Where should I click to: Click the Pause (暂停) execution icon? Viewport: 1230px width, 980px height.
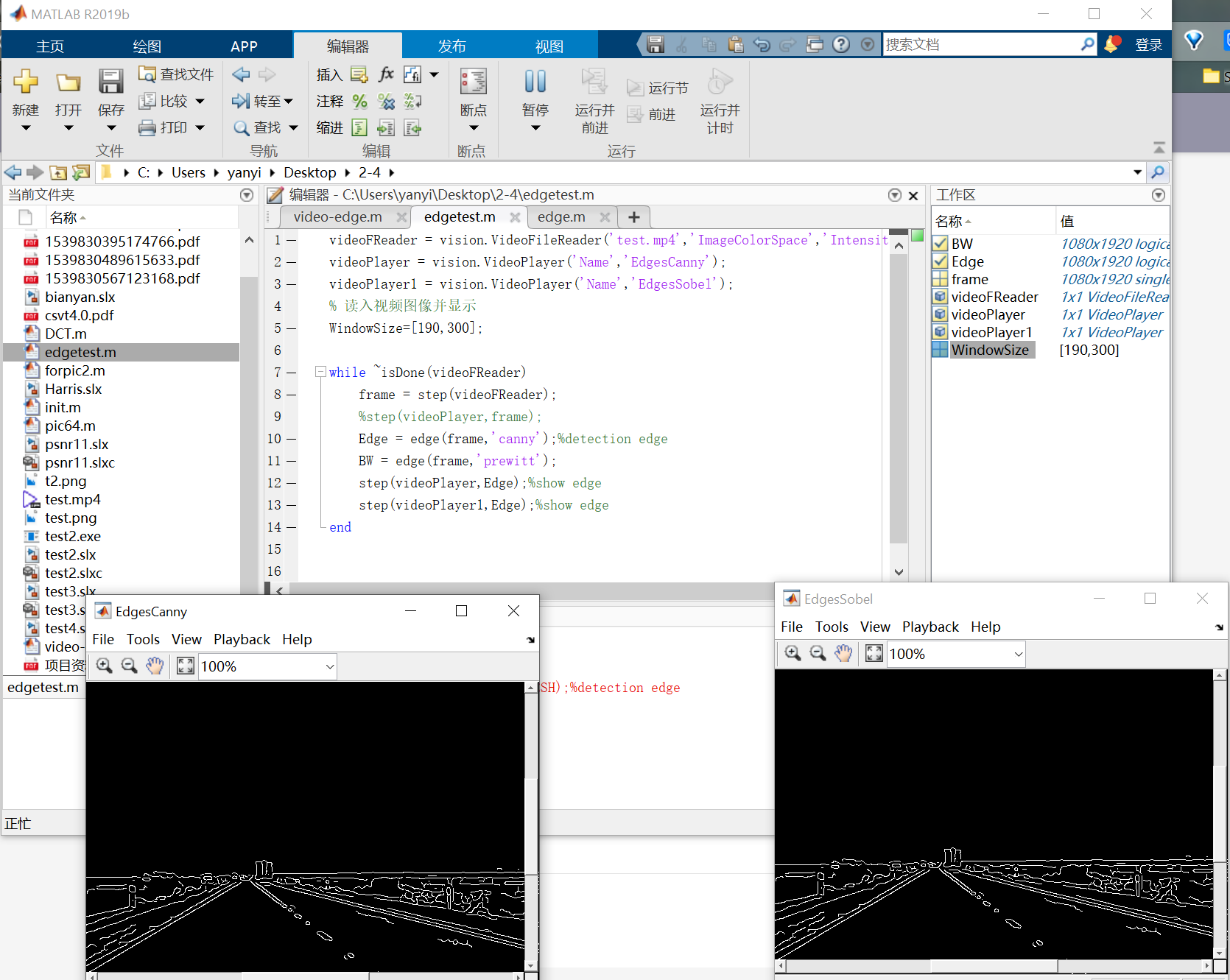(535, 82)
